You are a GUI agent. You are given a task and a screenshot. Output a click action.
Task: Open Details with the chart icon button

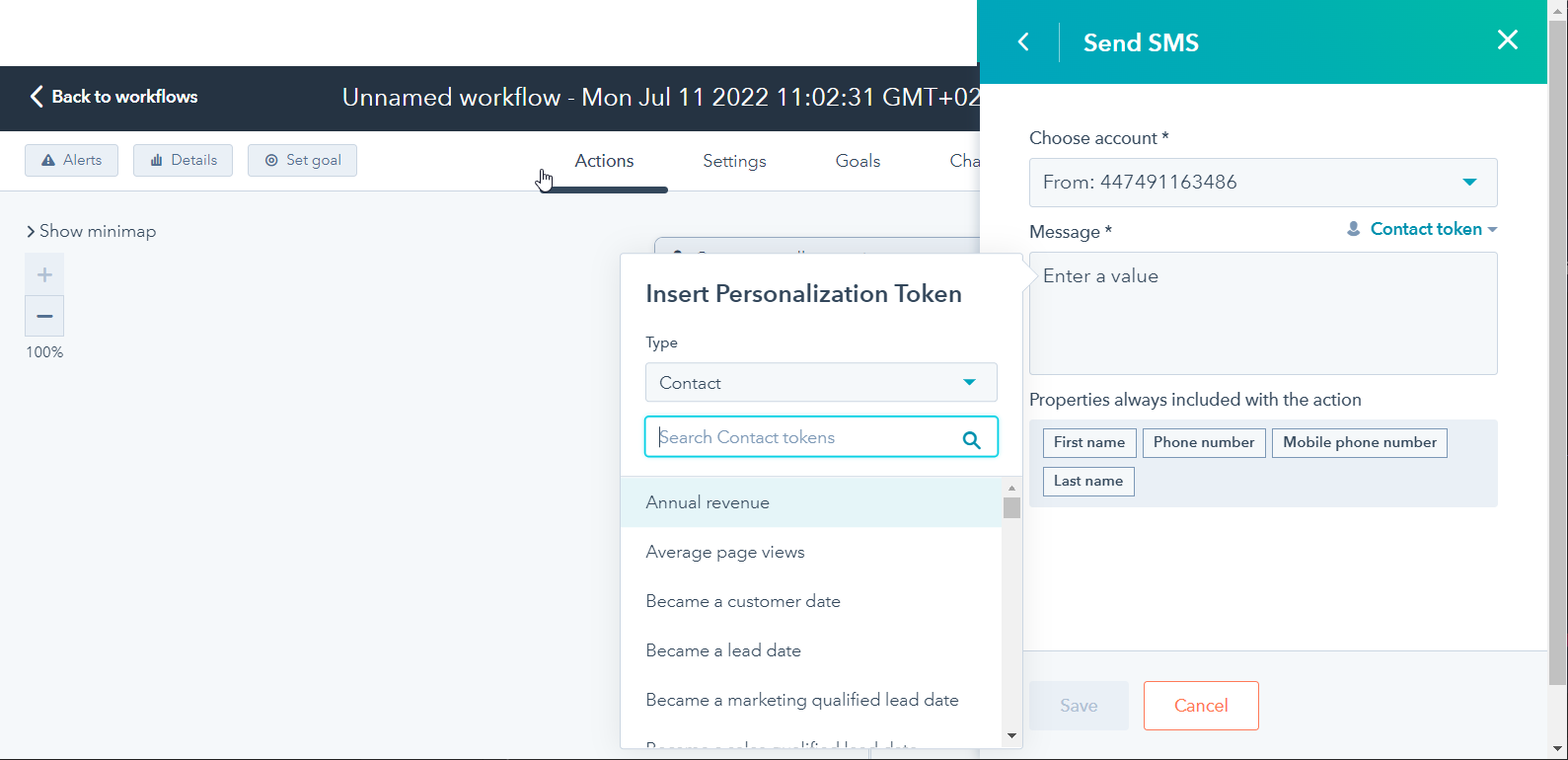tap(183, 160)
